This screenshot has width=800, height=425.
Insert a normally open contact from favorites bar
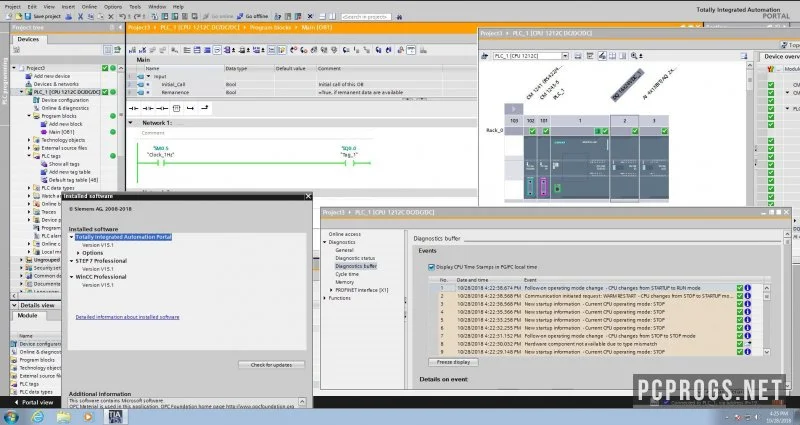point(134,108)
